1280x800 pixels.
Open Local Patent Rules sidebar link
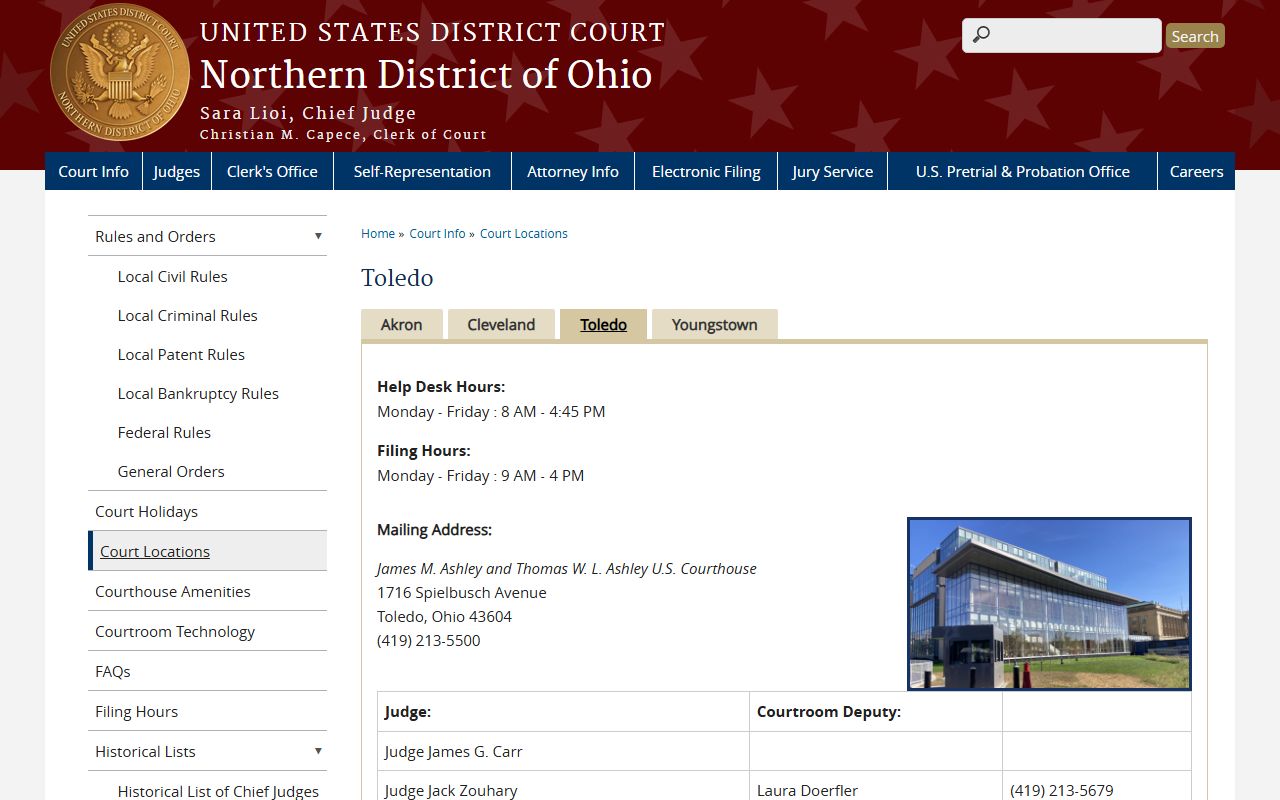click(x=181, y=354)
